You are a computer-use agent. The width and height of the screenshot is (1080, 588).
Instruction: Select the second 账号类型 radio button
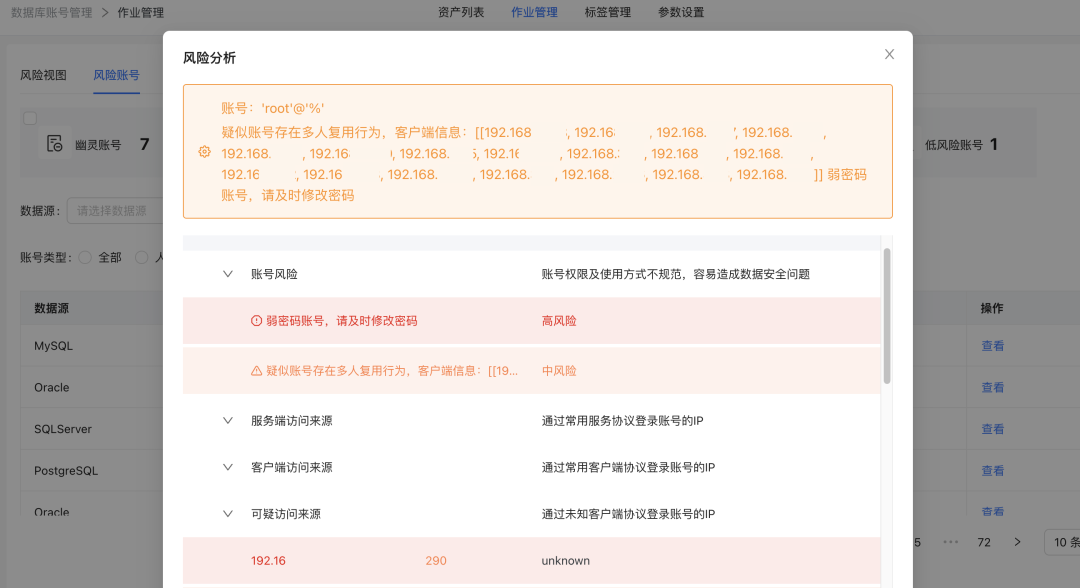point(142,258)
